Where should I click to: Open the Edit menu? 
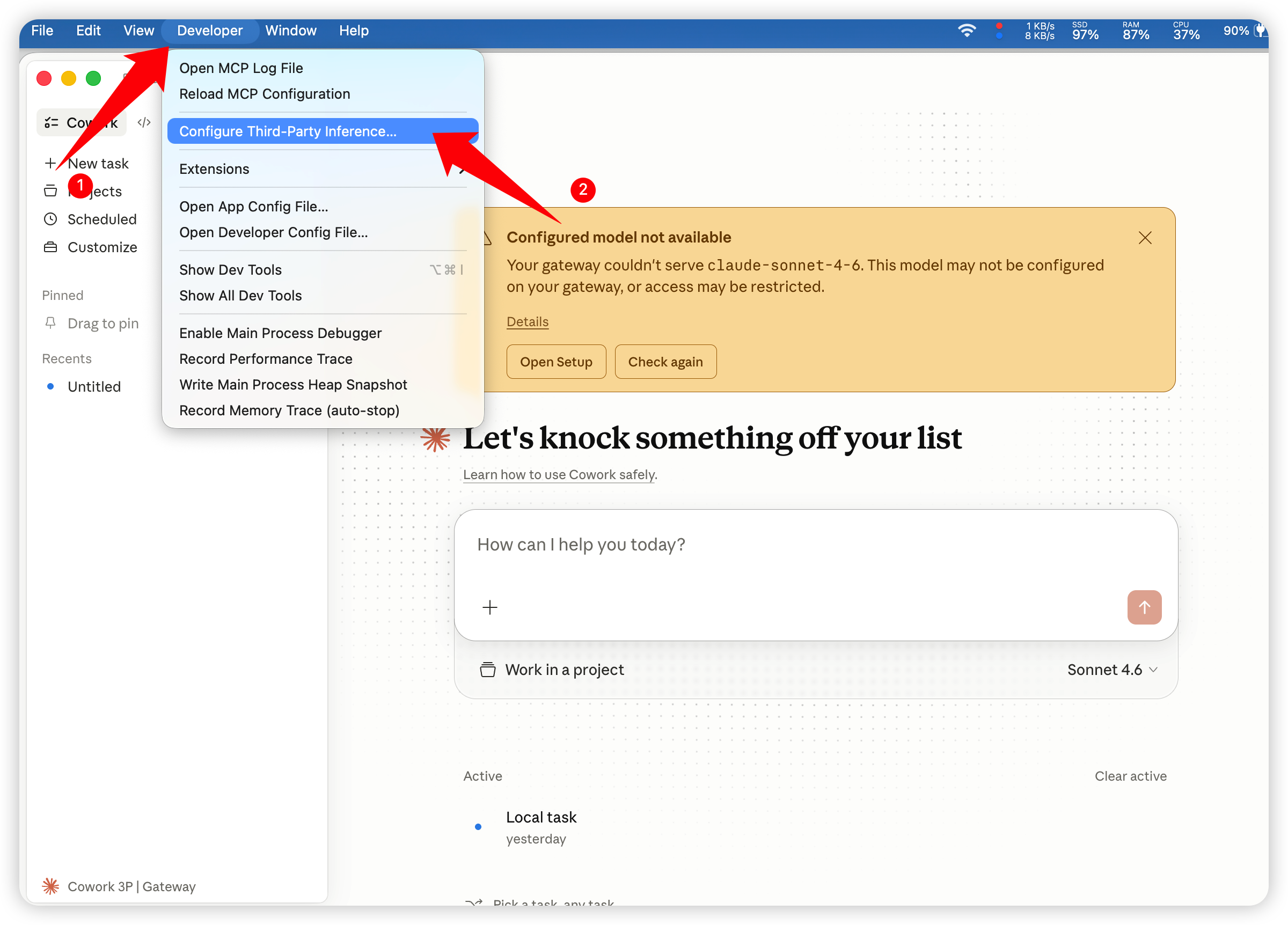(x=88, y=31)
